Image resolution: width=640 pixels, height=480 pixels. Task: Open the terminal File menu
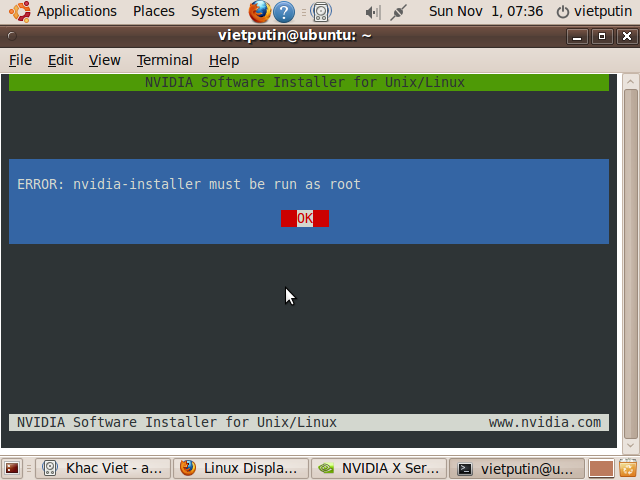pos(20,60)
